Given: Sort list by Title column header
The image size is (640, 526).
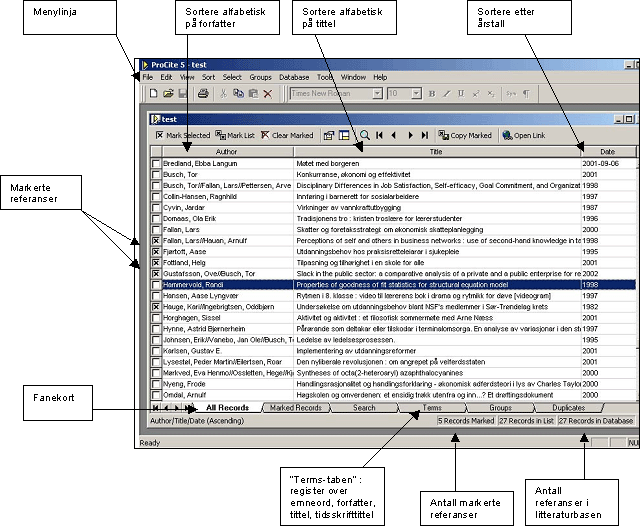Looking at the screenshot, I should (x=437, y=152).
